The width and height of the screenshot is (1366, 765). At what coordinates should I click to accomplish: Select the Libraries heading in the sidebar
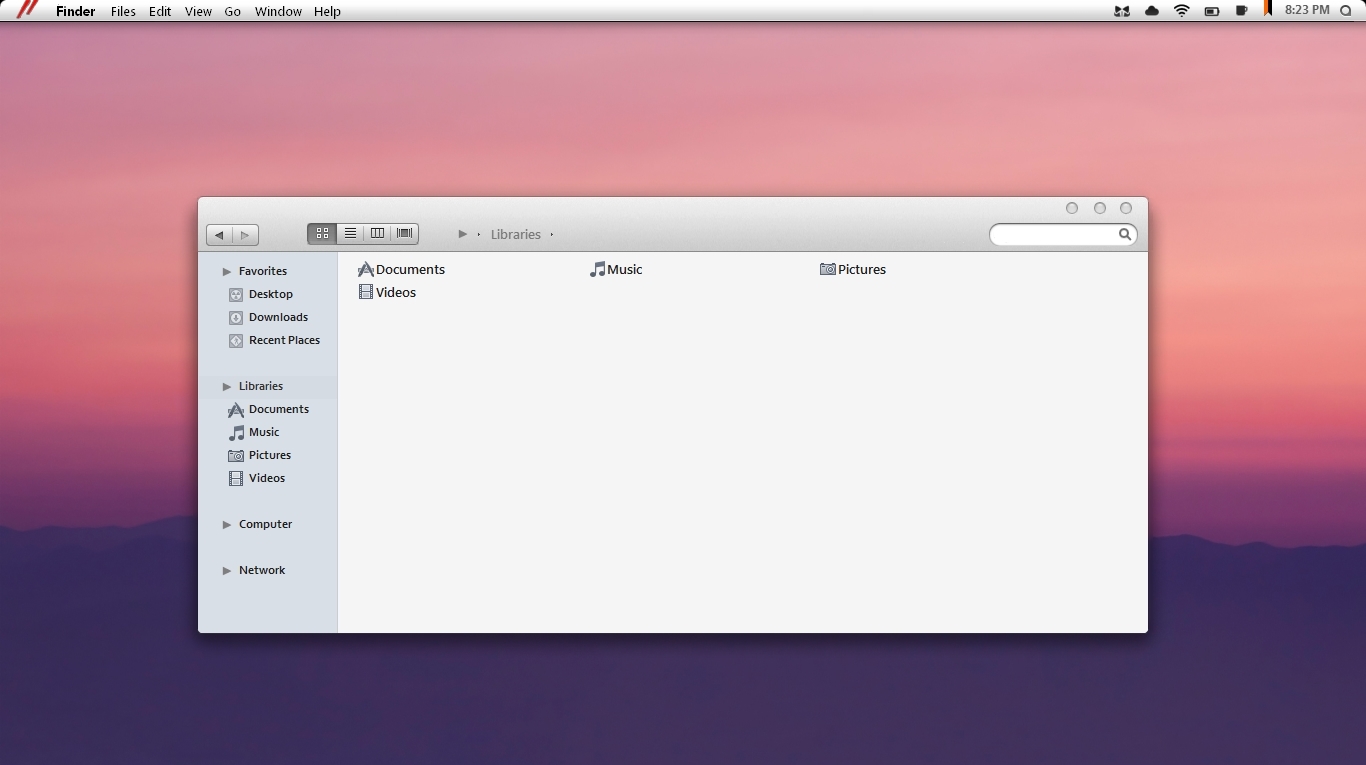261,386
